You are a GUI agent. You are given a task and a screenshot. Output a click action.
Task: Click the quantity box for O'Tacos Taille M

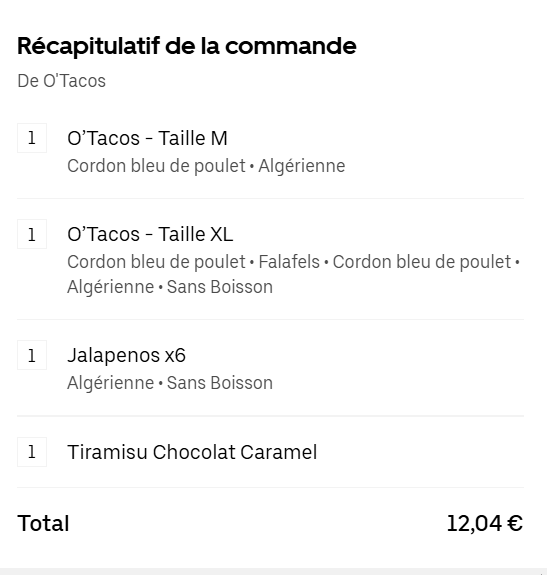[x=32, y=138]
